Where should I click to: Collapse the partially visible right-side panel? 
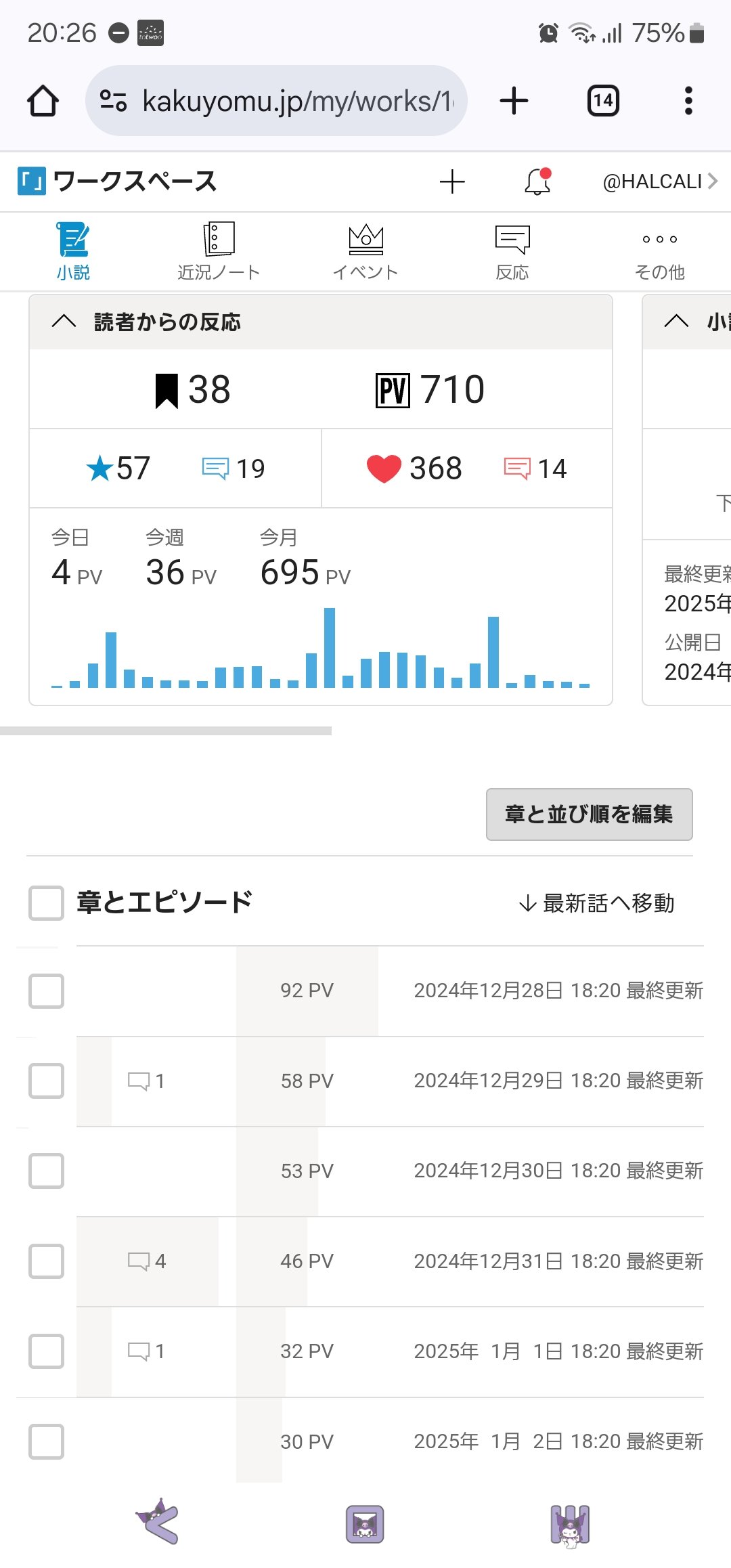676,322
